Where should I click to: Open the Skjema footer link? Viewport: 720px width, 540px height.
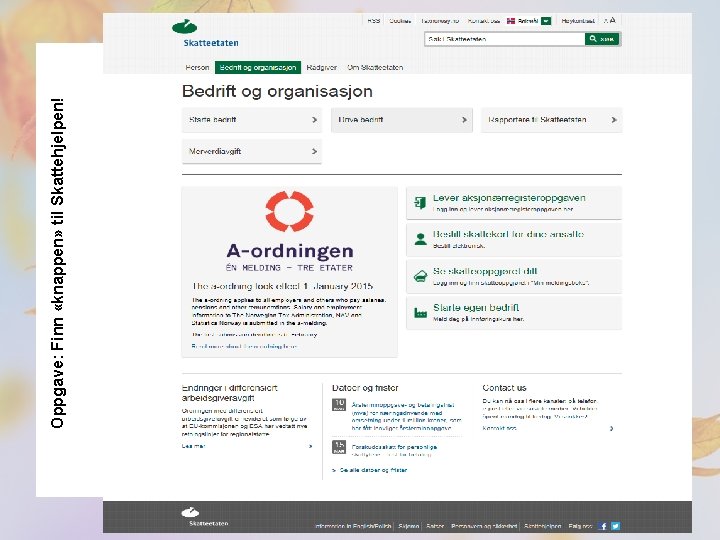(409, 526)
